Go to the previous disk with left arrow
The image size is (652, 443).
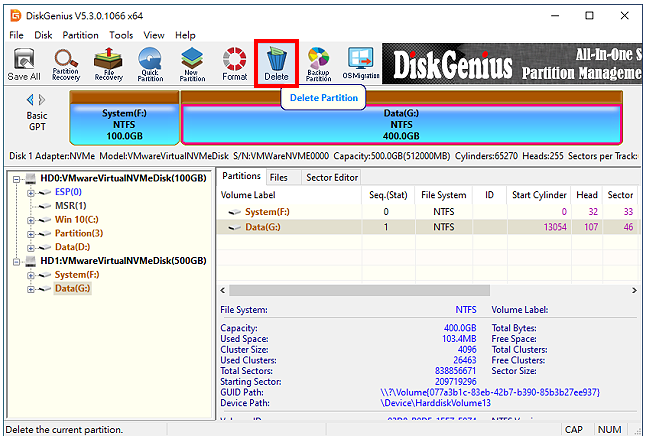click(x=30, y=100)
